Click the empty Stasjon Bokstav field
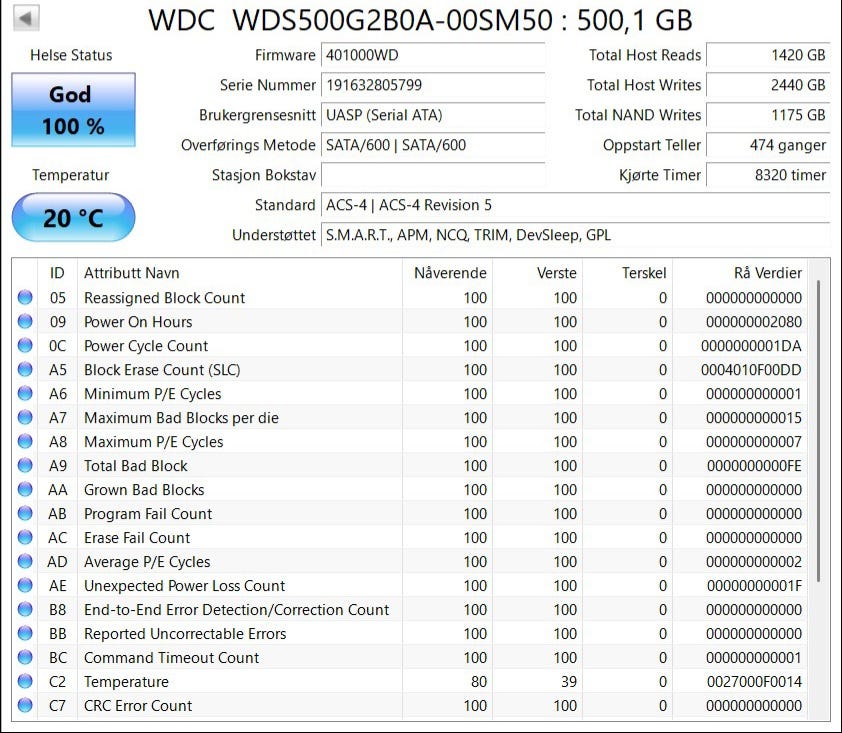The height and width of the screenshot is (733, 842). coord(433,175)
